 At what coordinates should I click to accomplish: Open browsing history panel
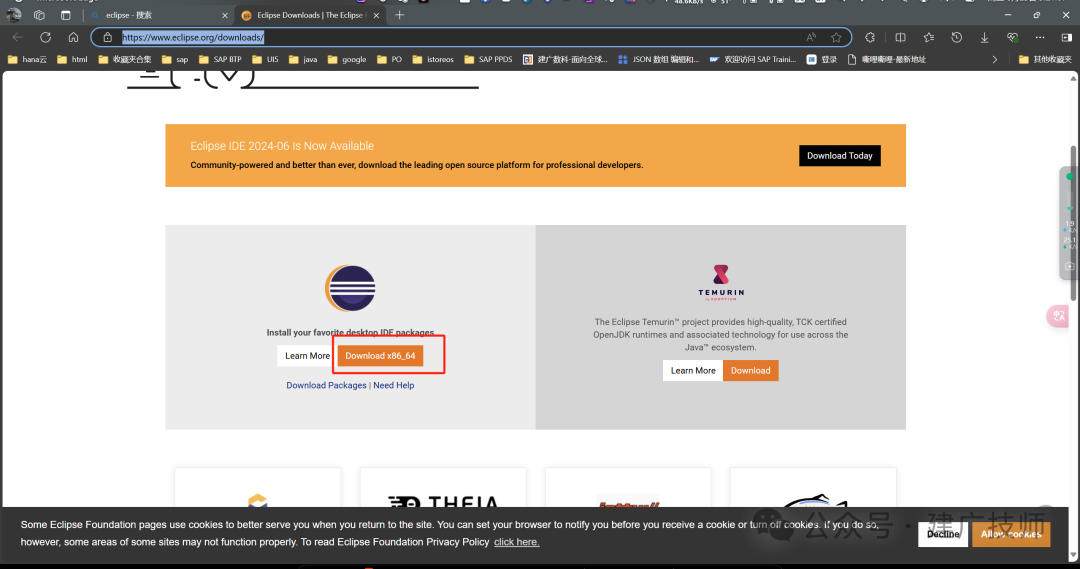957,37
